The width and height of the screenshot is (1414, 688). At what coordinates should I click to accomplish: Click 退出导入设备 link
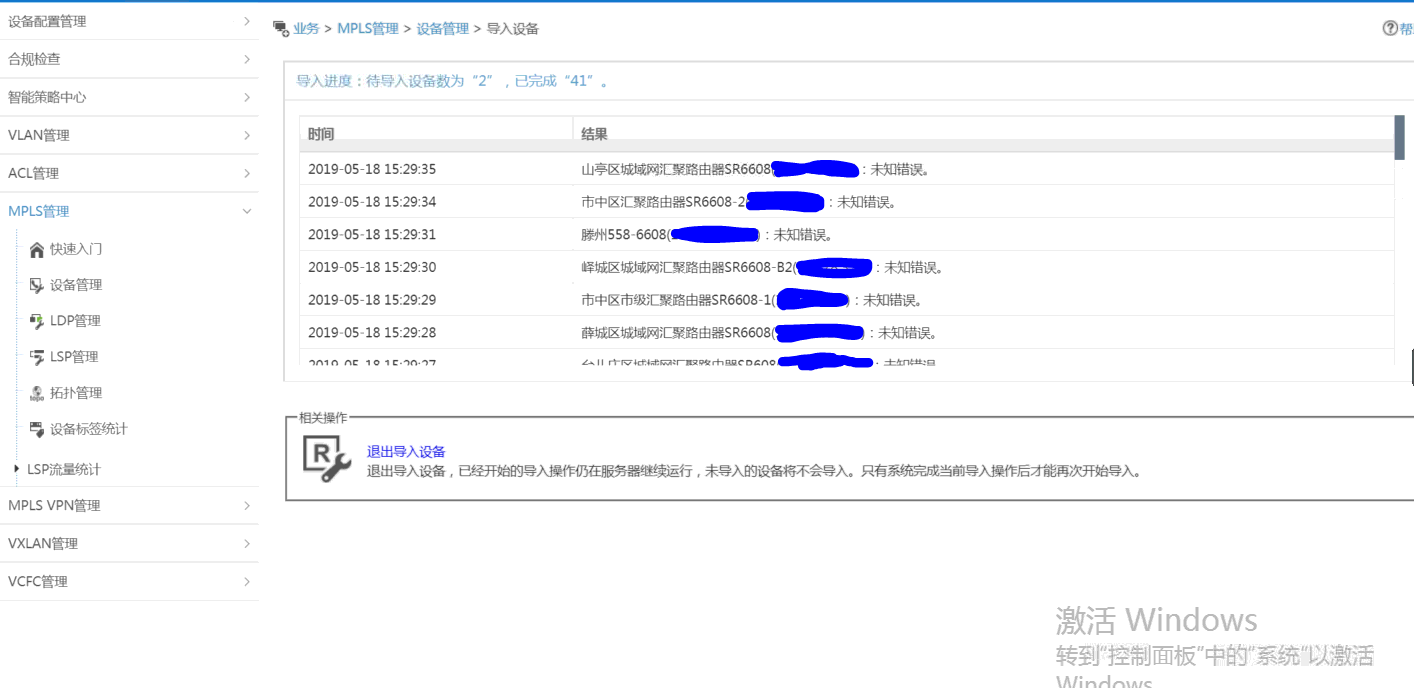pos(406,452)
